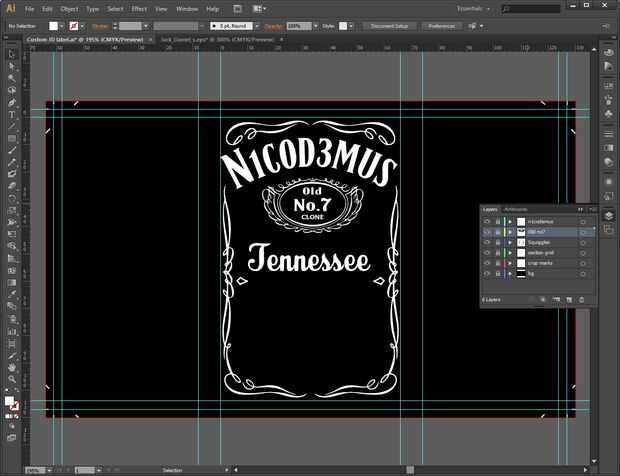Click the Fill color swatch in toolbar
This screenshot has width=620, height=476.
click(9, 401)
